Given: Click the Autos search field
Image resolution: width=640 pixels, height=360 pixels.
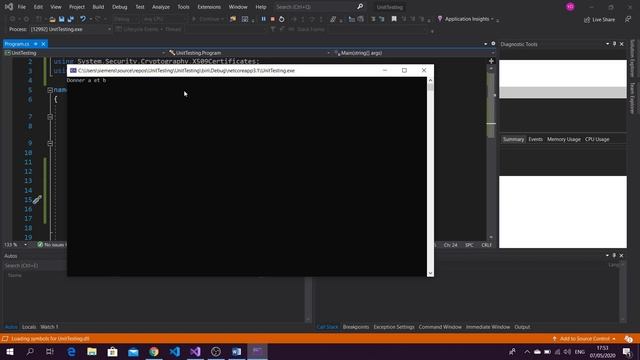Looking at the screenshot, I should coord(34,266).
